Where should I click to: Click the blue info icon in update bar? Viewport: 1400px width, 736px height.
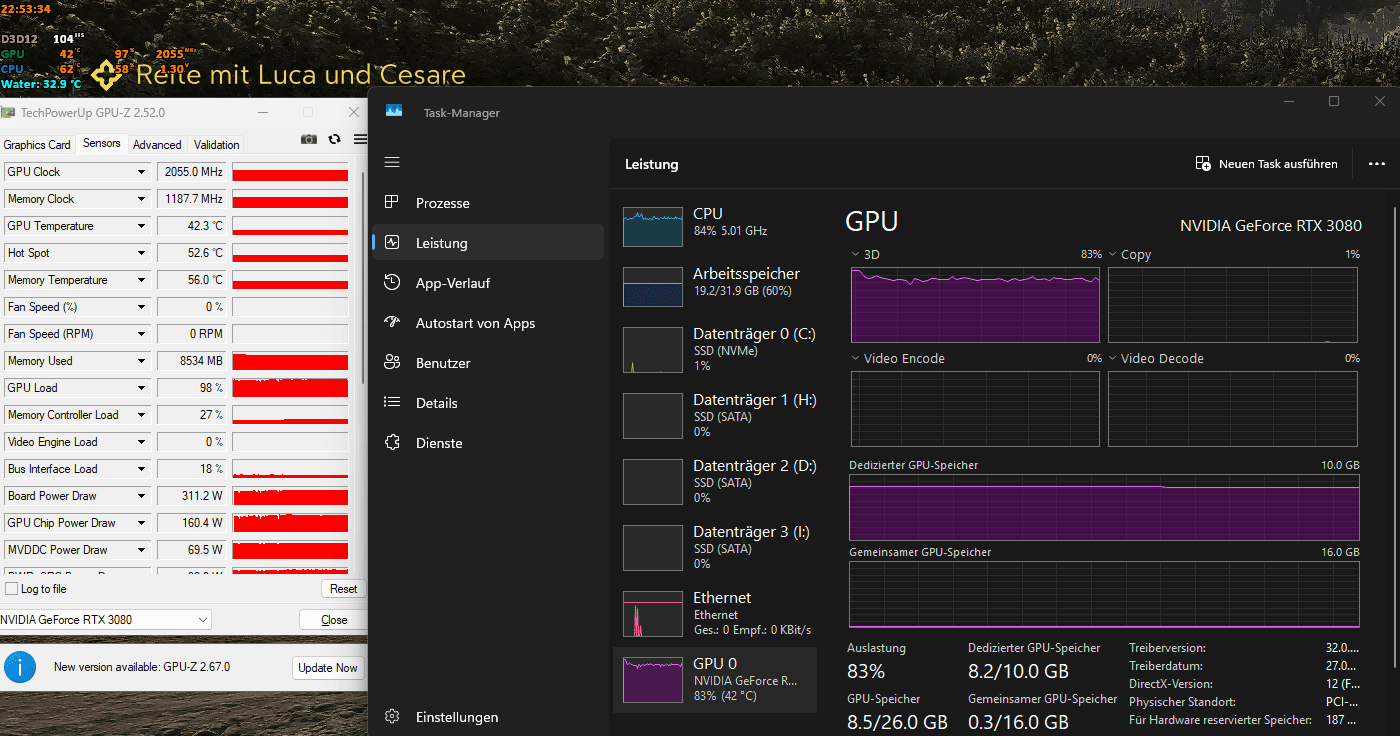tap(20, 667)
